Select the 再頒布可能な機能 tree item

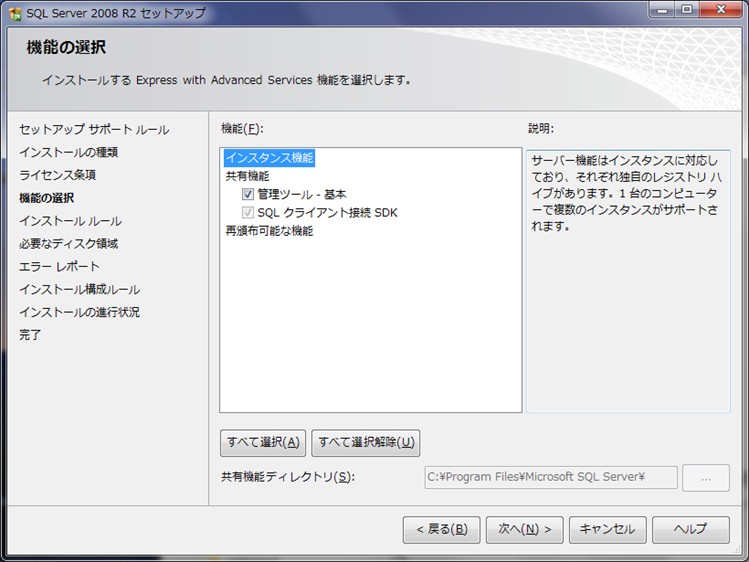click(269, 231)
